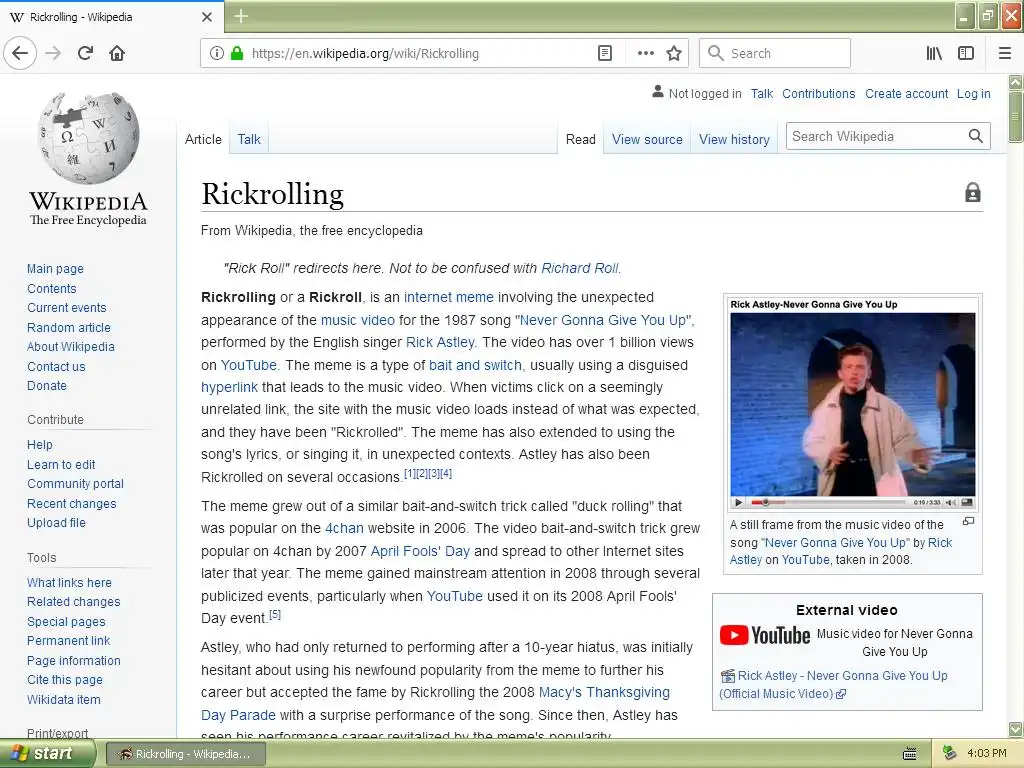Open the Page information tool link

point(74,660)
